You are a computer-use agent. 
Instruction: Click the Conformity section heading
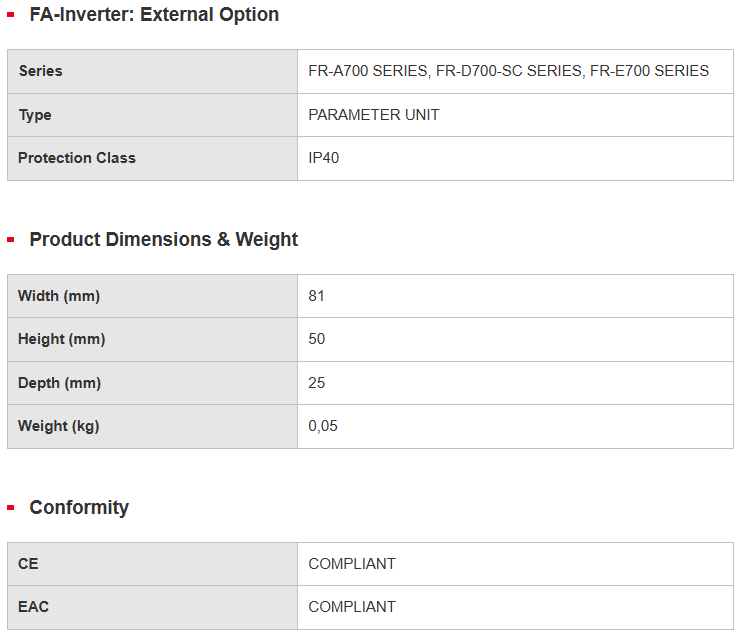click(x=79, y=508)
